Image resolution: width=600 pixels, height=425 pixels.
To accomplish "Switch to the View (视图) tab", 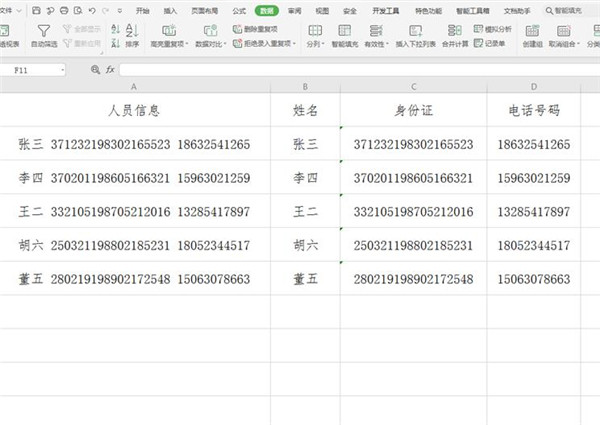I will (x=322, y=11).
